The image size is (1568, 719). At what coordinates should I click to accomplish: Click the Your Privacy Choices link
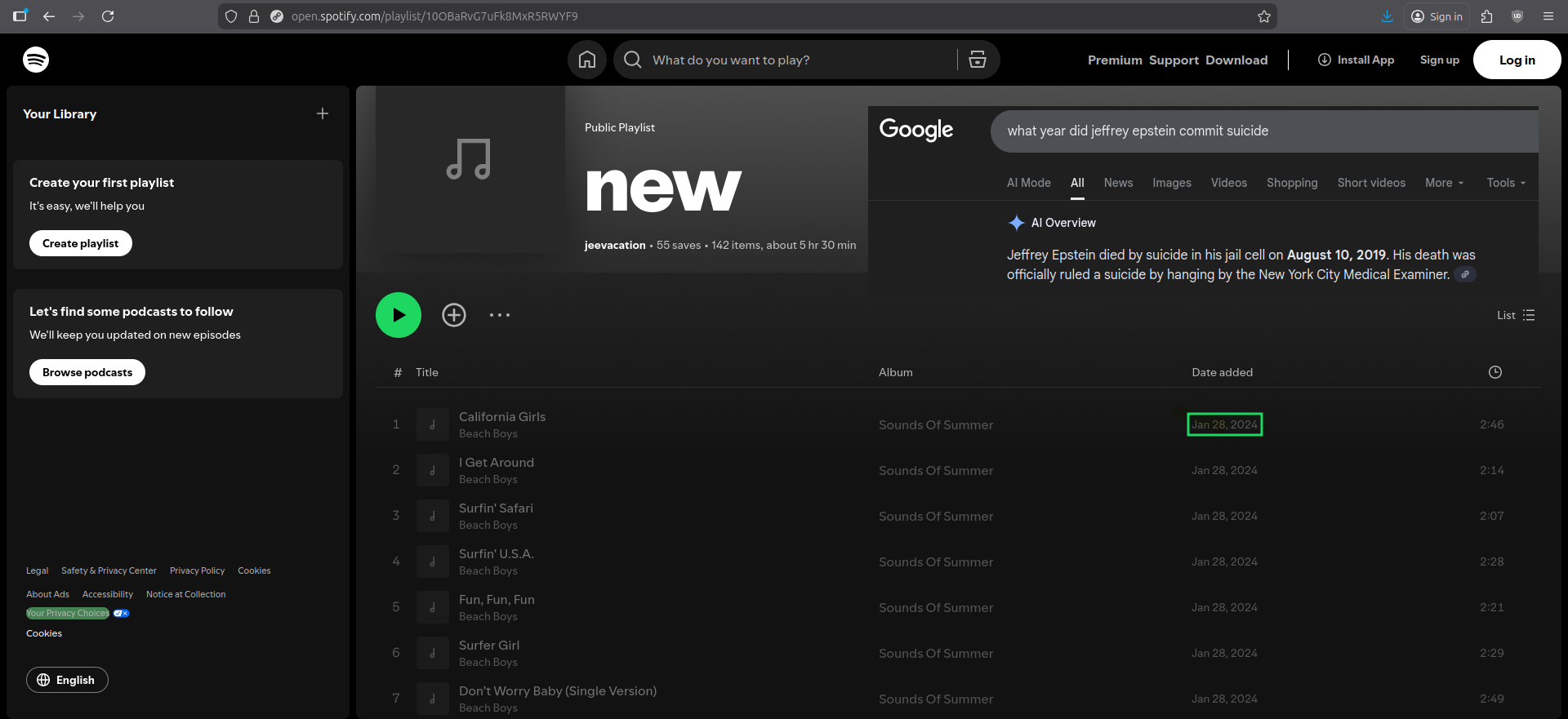click(68, 613)
